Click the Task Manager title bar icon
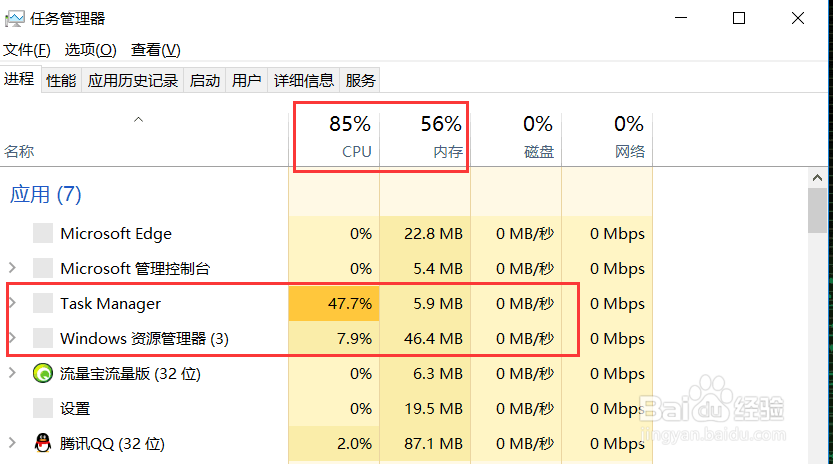 tap(15, 18)
